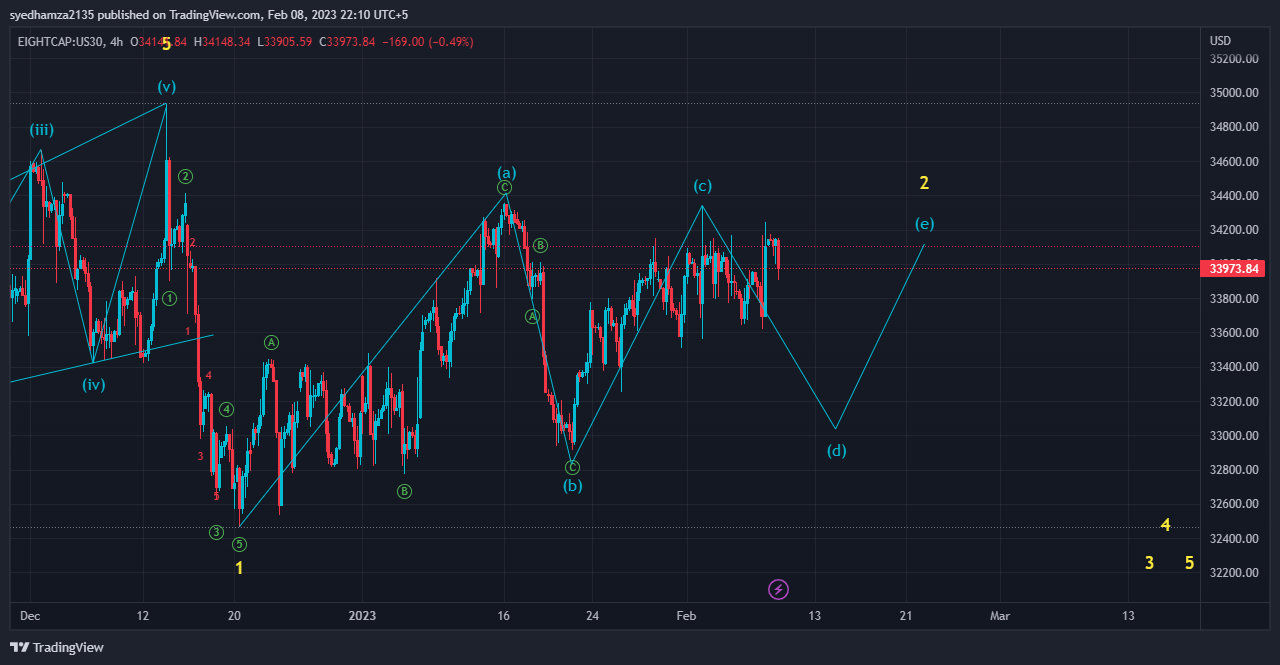This screenshot has width=1280, height=665.
Task: Select the green circled 1 label
Action: 169,298
